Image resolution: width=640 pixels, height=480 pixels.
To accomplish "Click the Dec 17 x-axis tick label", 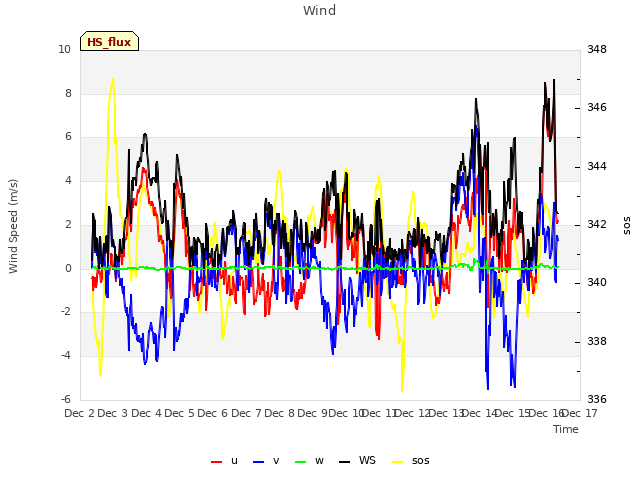I will click(582, 413).
